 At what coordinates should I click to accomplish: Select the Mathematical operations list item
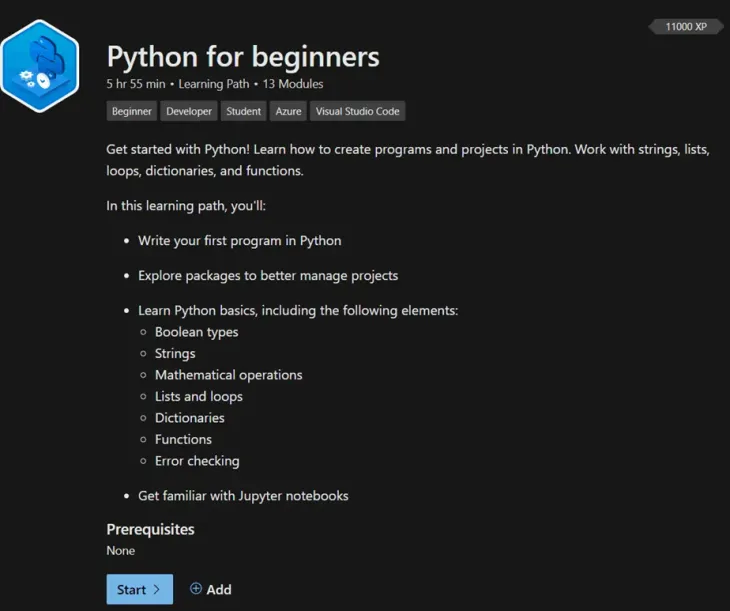click(x=228, y=375)
